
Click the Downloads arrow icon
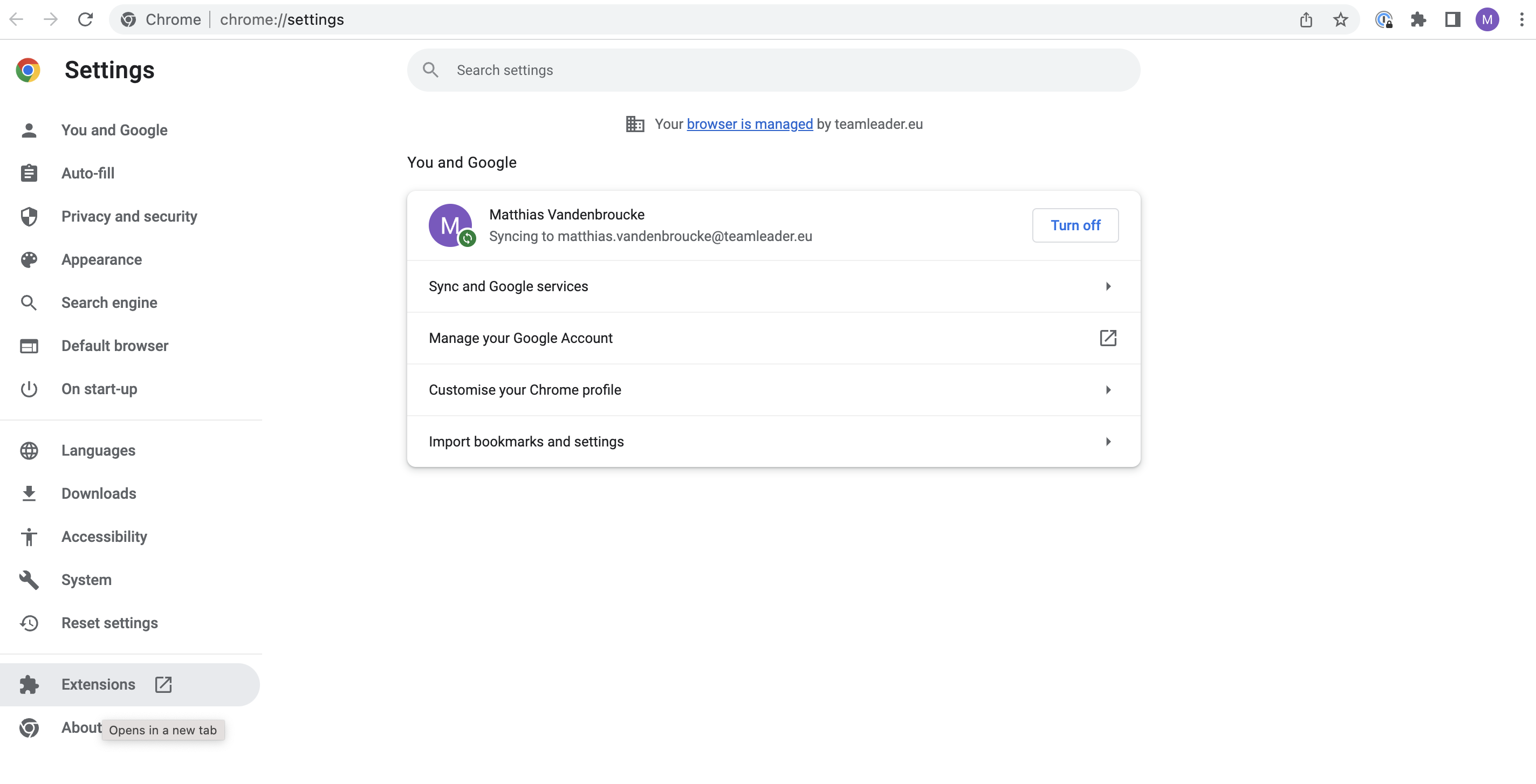pos(29,493)
